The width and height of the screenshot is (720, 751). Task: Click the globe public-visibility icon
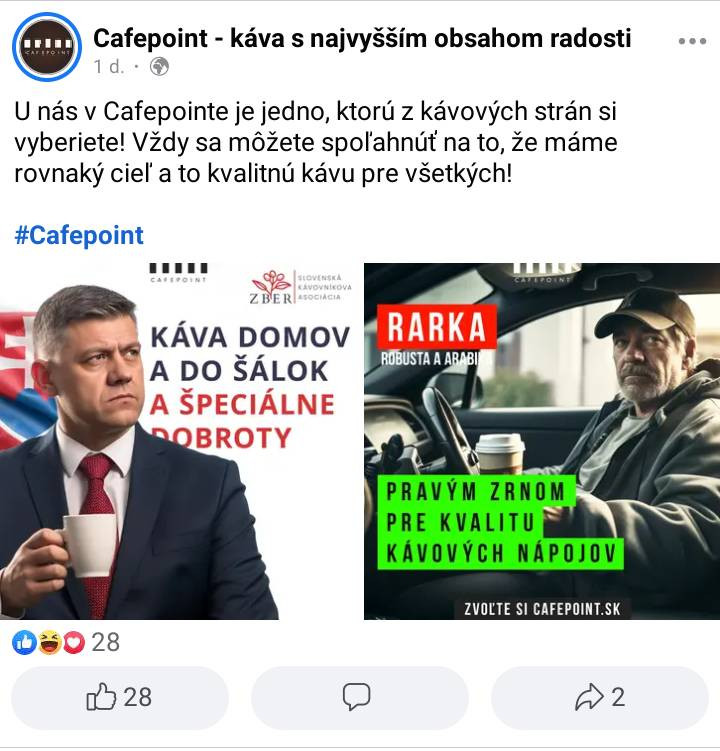point(159,67)
